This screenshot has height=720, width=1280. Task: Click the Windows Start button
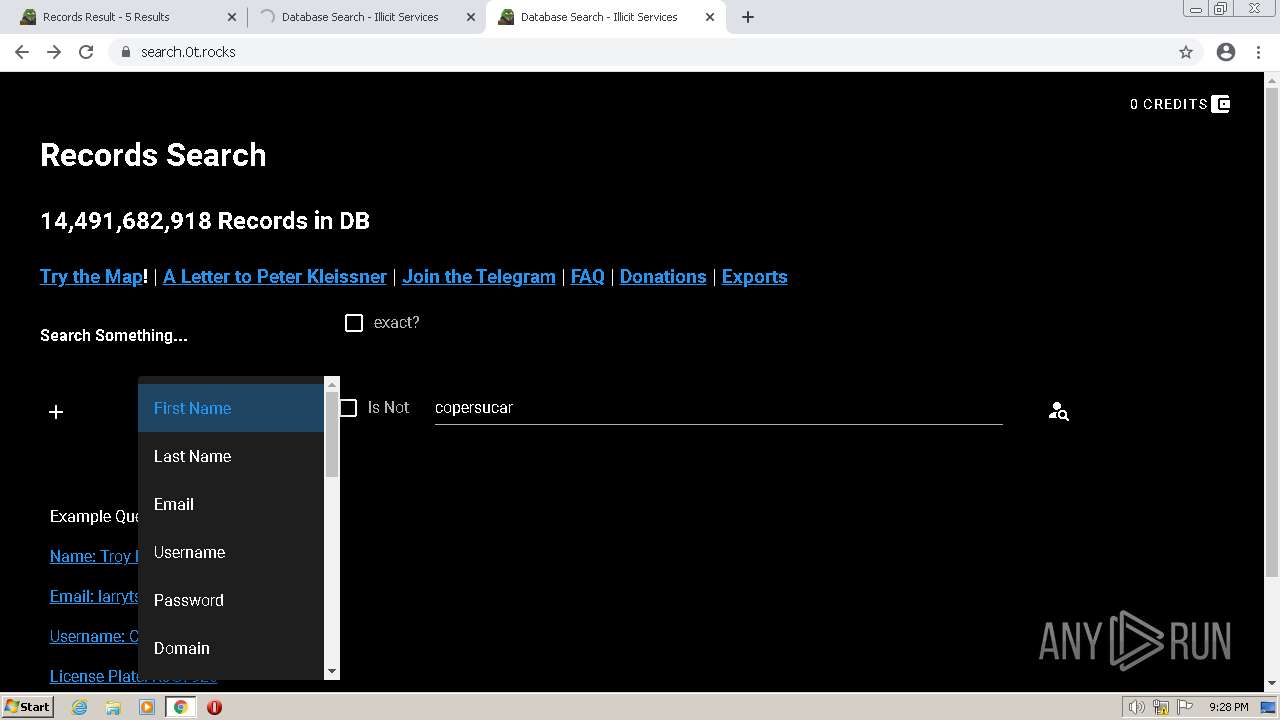tap(27, 706)
